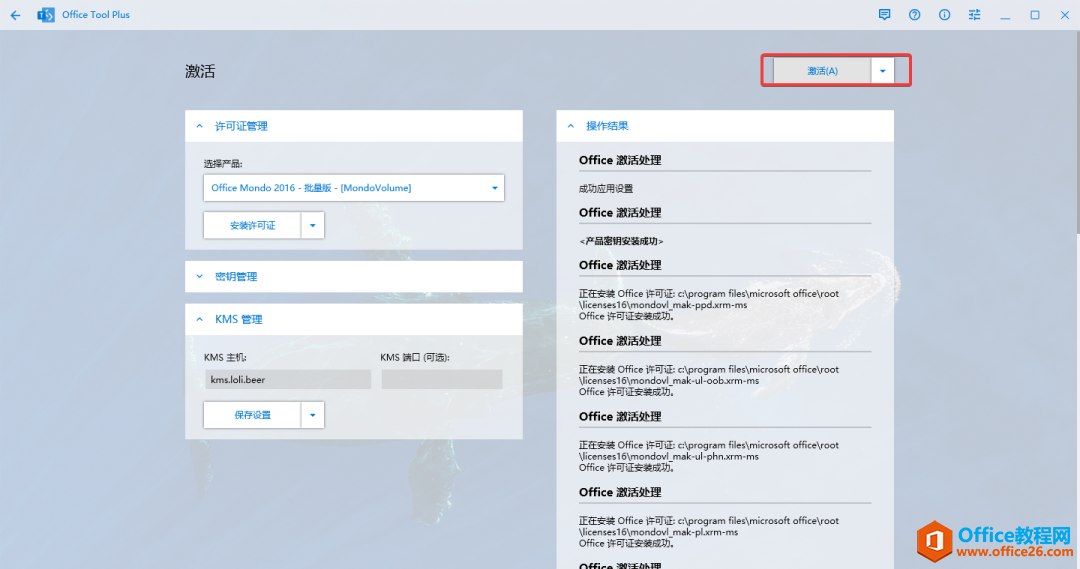Click the 保存设置 button
This screenshot has height=569, width=1080.
pyautogui.click(x=252, y=415)
